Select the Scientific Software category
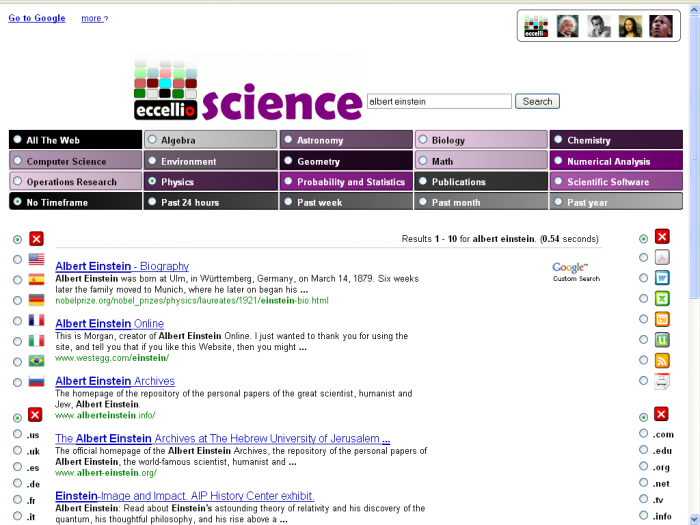This screenshot has height=525, width=700. pos(616,181)
